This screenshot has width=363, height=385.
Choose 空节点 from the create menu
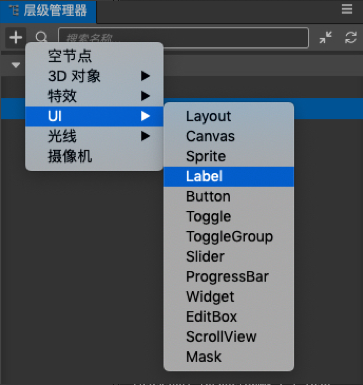point(94,56)
